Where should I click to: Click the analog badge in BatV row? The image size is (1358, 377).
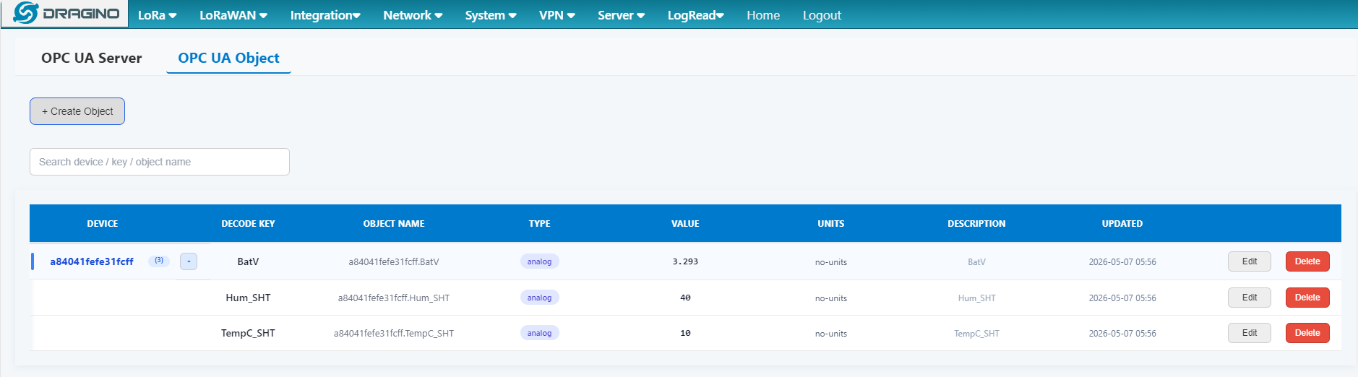click(x=540, y=261)
